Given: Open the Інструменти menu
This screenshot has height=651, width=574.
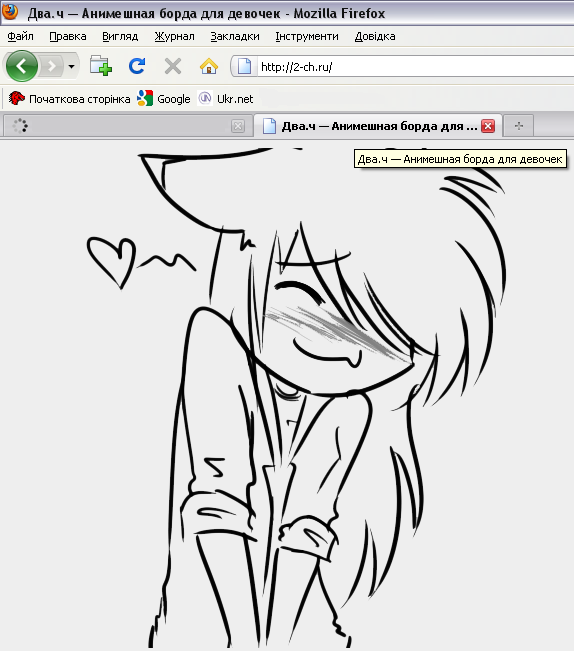Looking at the screenshot, I should click(x=307, y=37).
